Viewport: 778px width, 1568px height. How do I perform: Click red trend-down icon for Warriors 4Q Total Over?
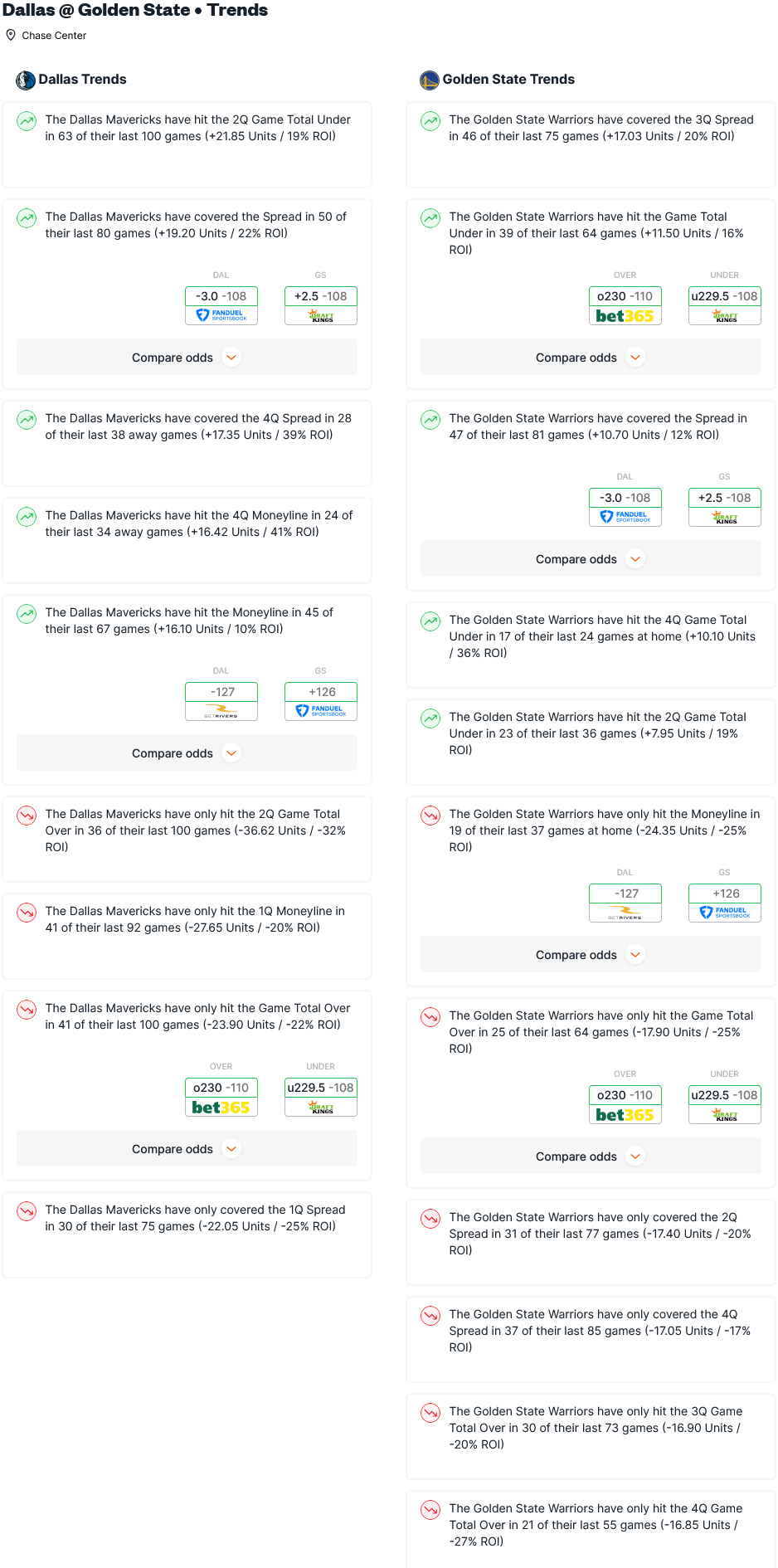[430, 1510]
